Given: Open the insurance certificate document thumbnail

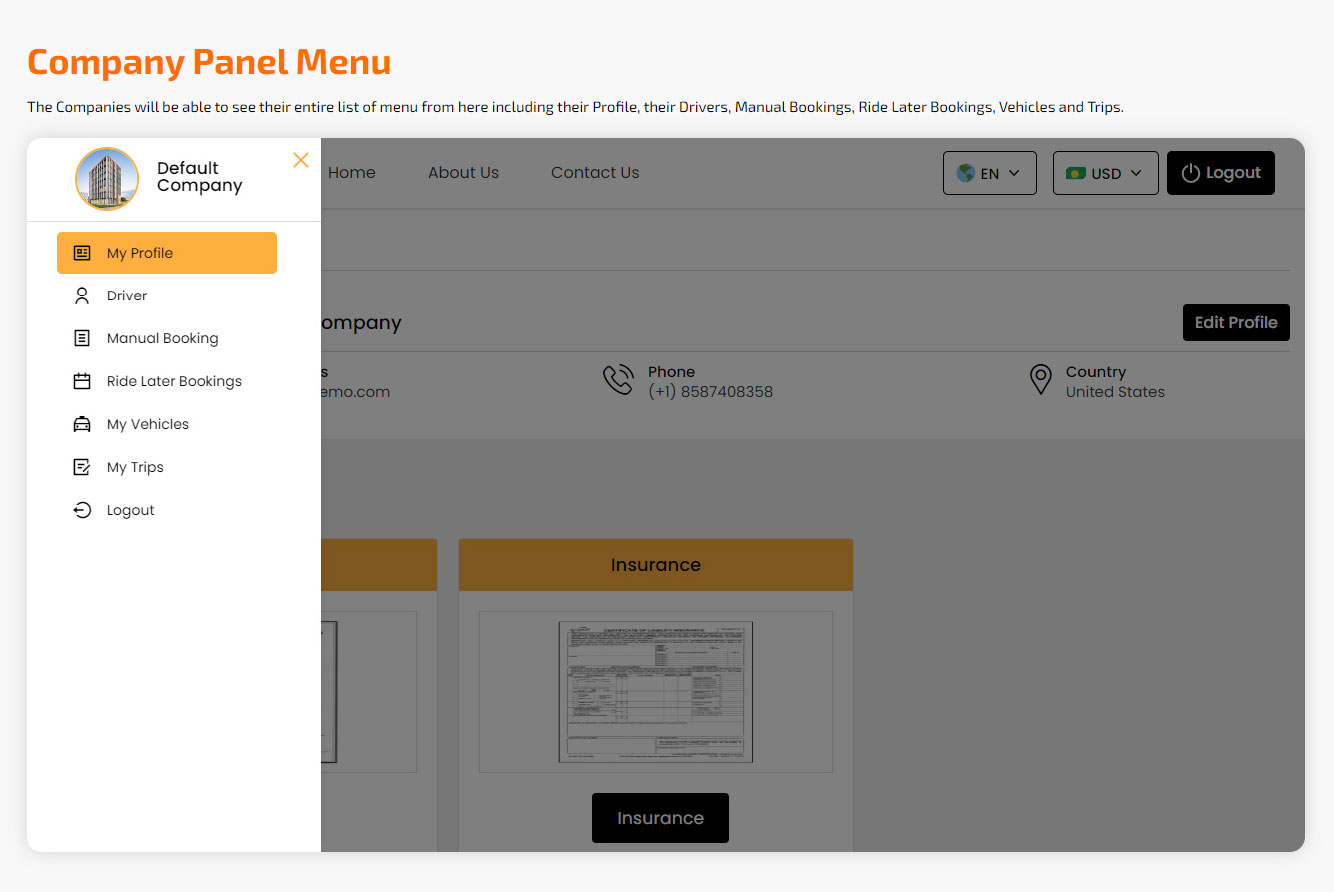Looking at the screenshot, I should (656, 692).
